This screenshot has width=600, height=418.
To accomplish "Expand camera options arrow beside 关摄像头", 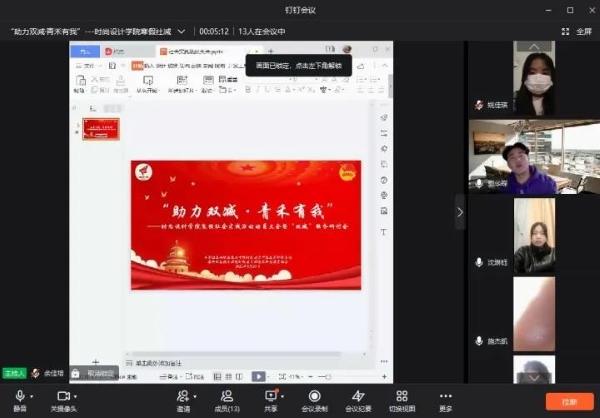I will point(80,396).
